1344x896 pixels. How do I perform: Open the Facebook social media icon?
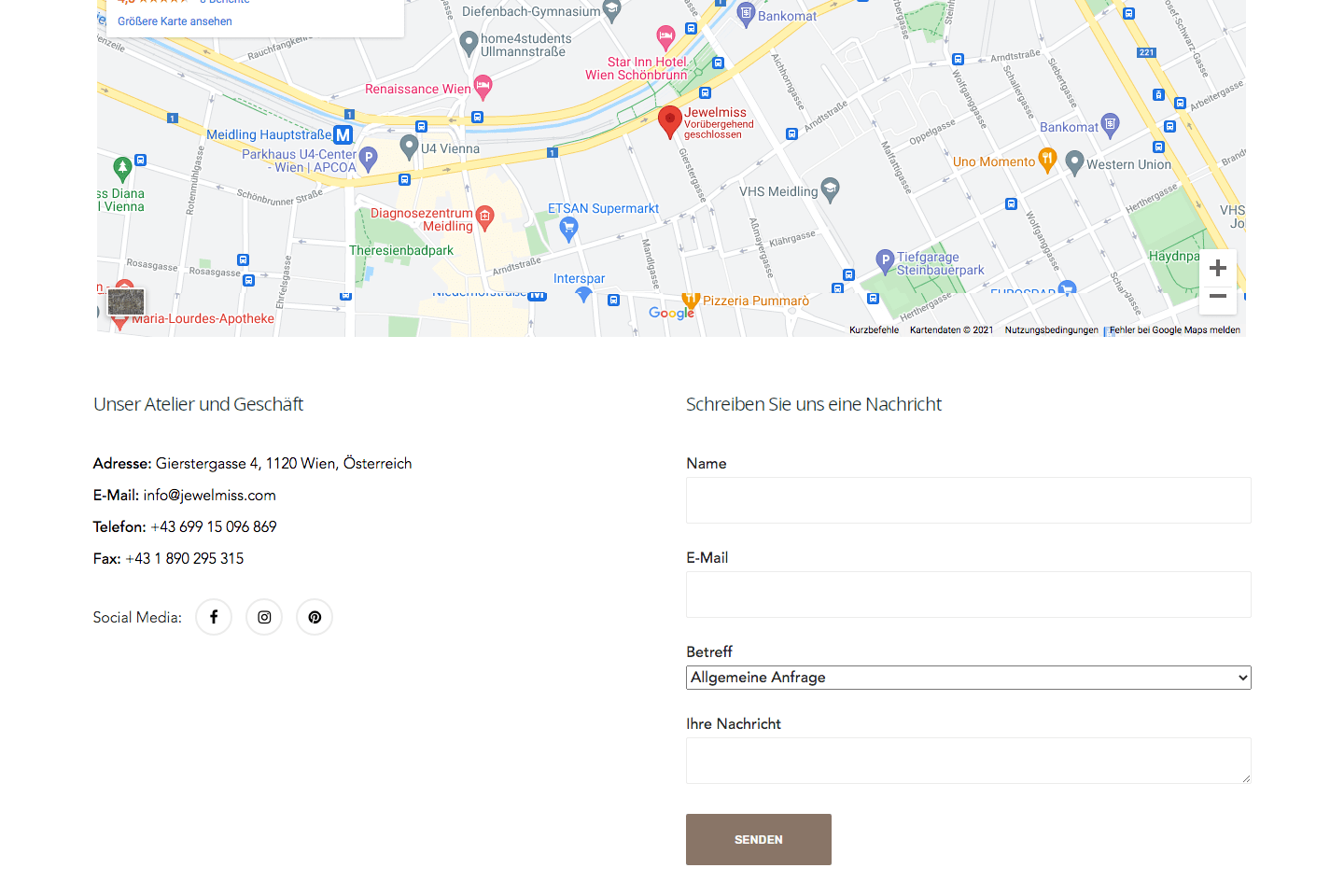pos(214,617)
